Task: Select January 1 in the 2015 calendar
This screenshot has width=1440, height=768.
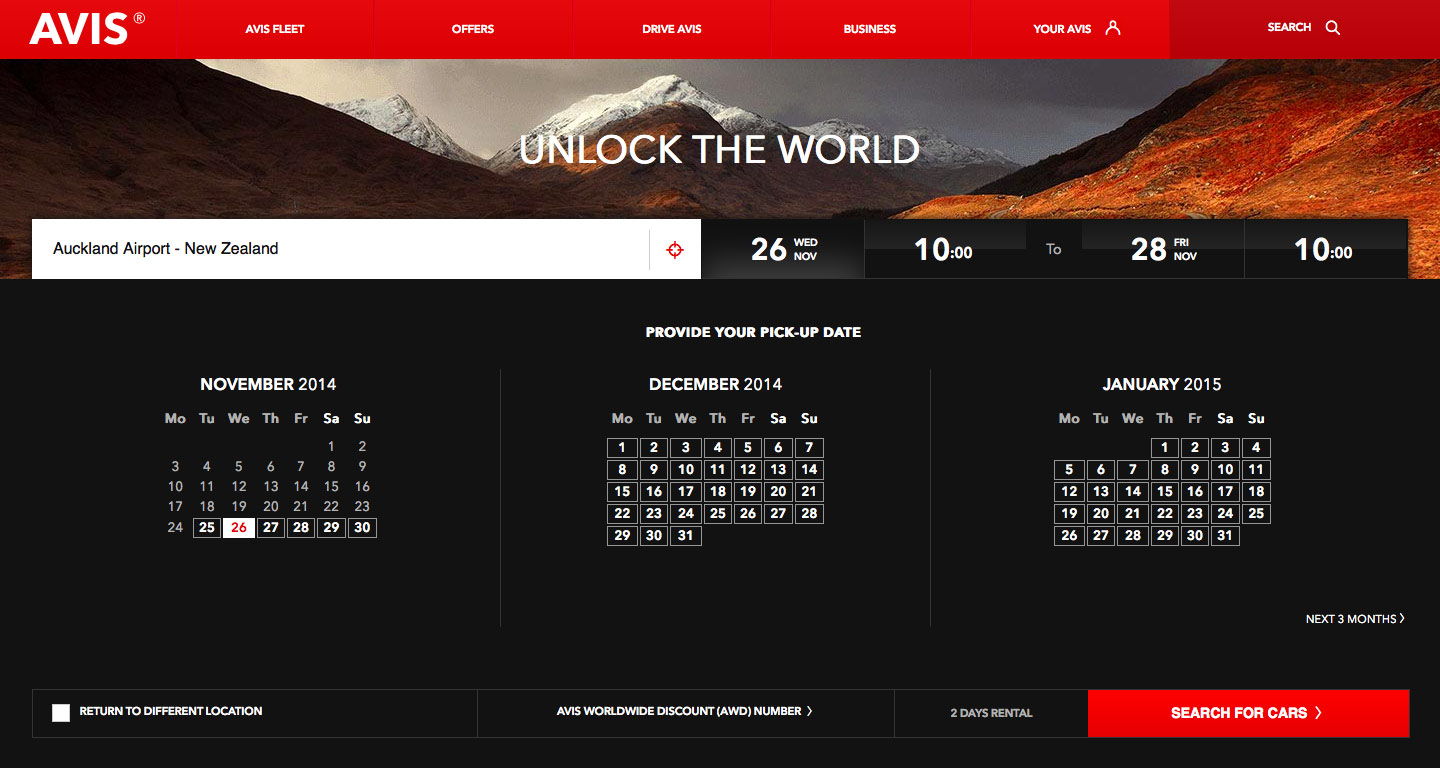Action: coord(1164,448)
